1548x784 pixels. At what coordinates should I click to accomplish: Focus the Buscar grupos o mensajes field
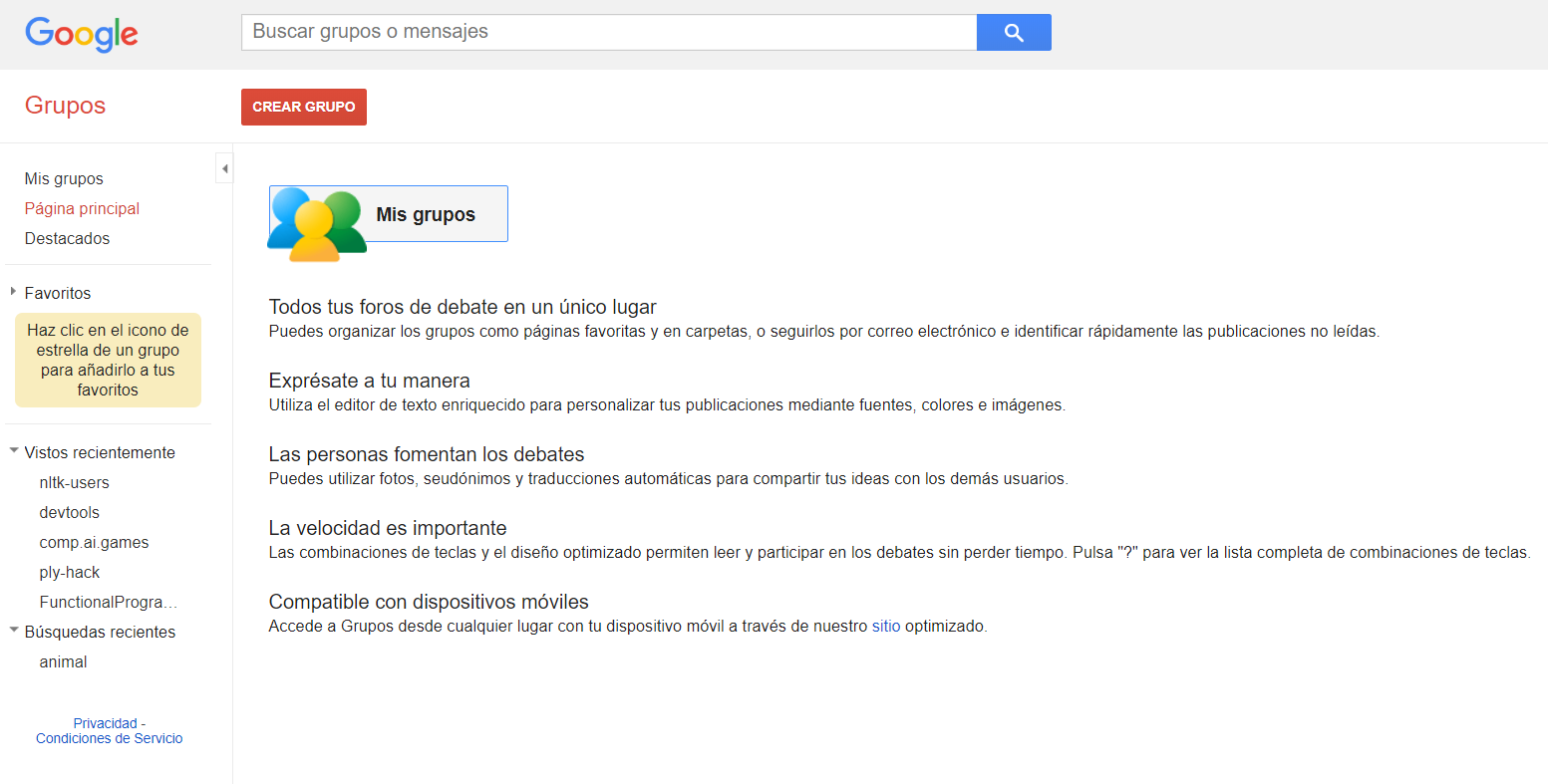(x=609, y=32)
